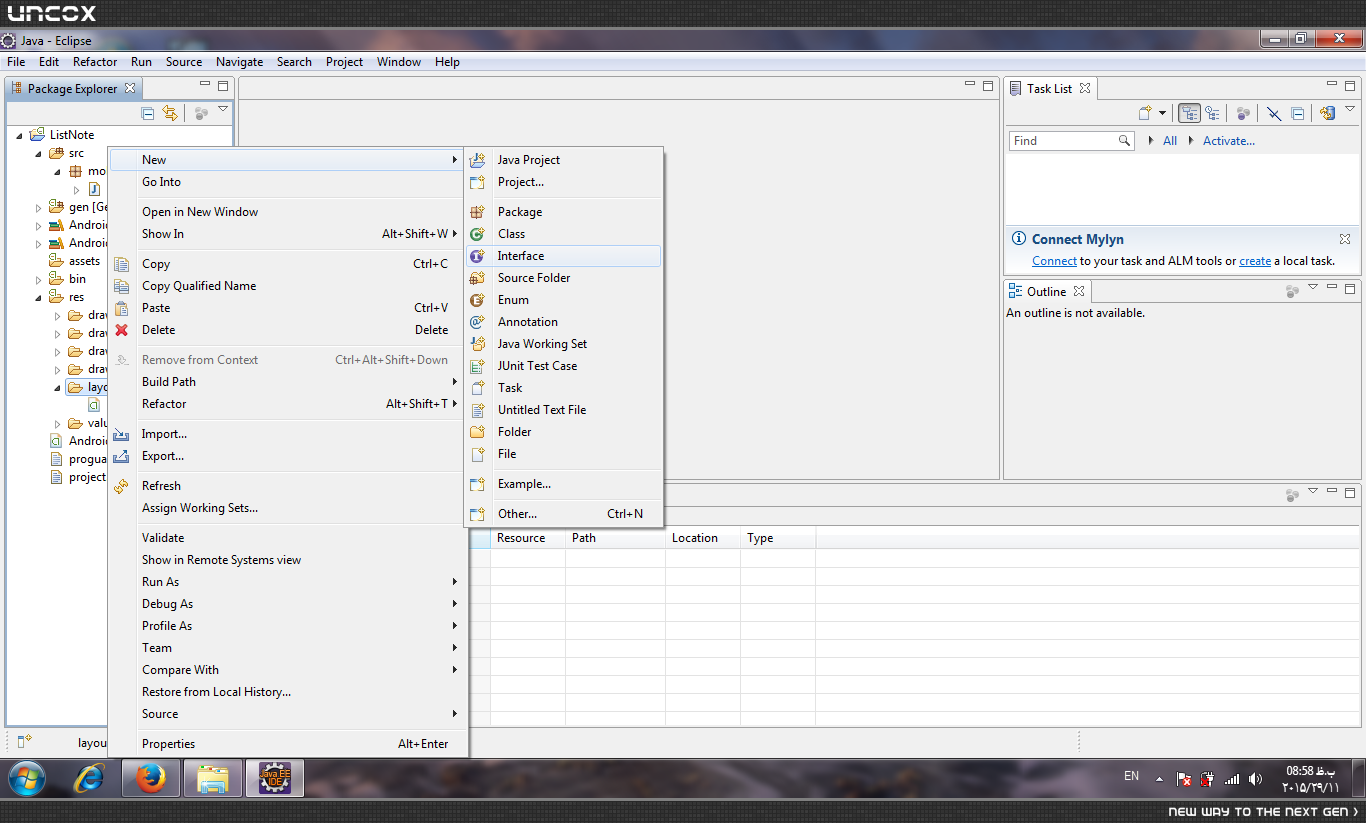Click the Folder icon in New submenu
This screenshot has width=1366, height=823.
[x=478, y=432]
